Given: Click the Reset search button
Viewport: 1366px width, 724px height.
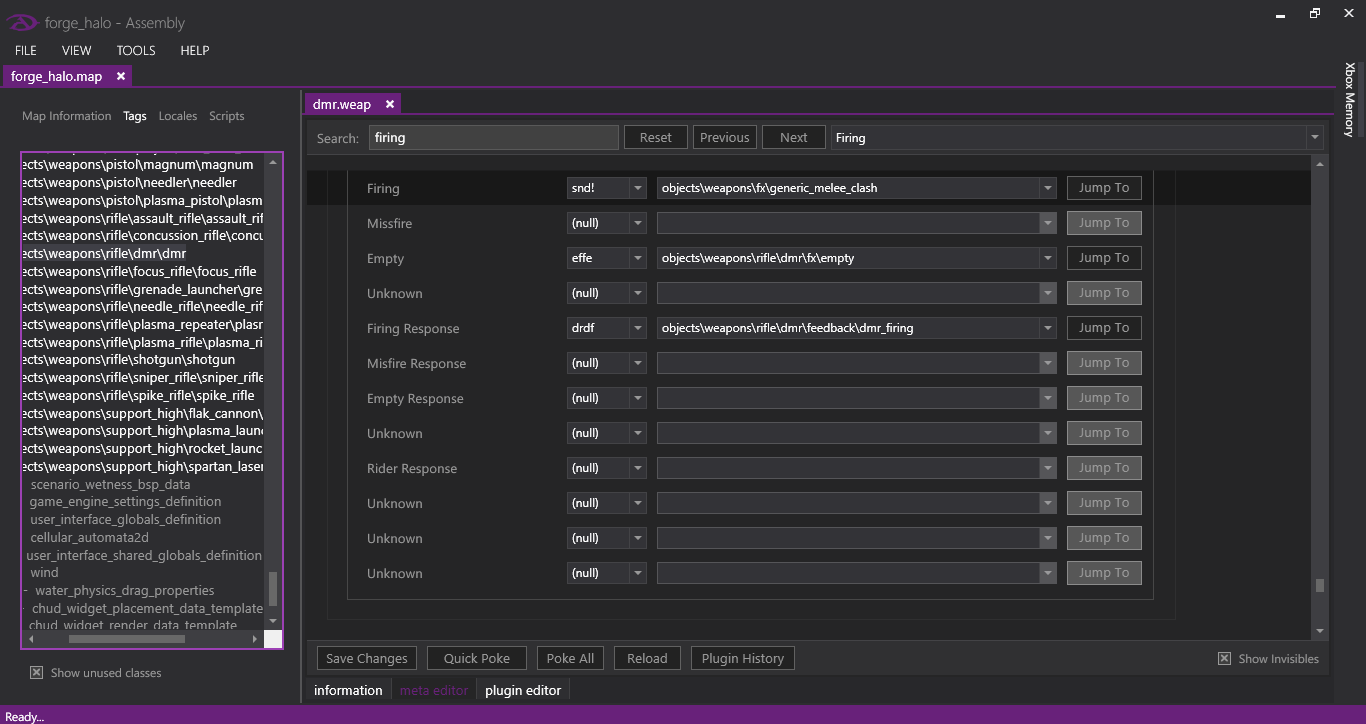Looking at the screenshot, I should [x=656, y=138].
